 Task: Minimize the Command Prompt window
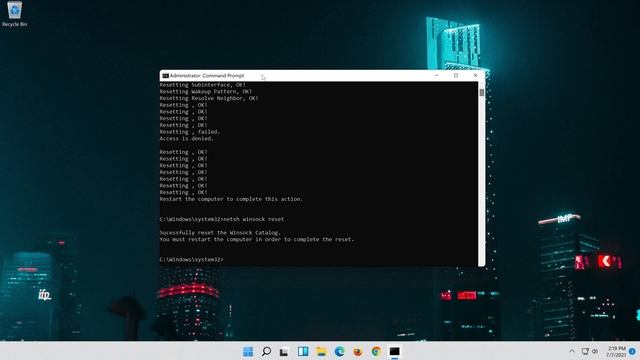click(x=436, y=76)
